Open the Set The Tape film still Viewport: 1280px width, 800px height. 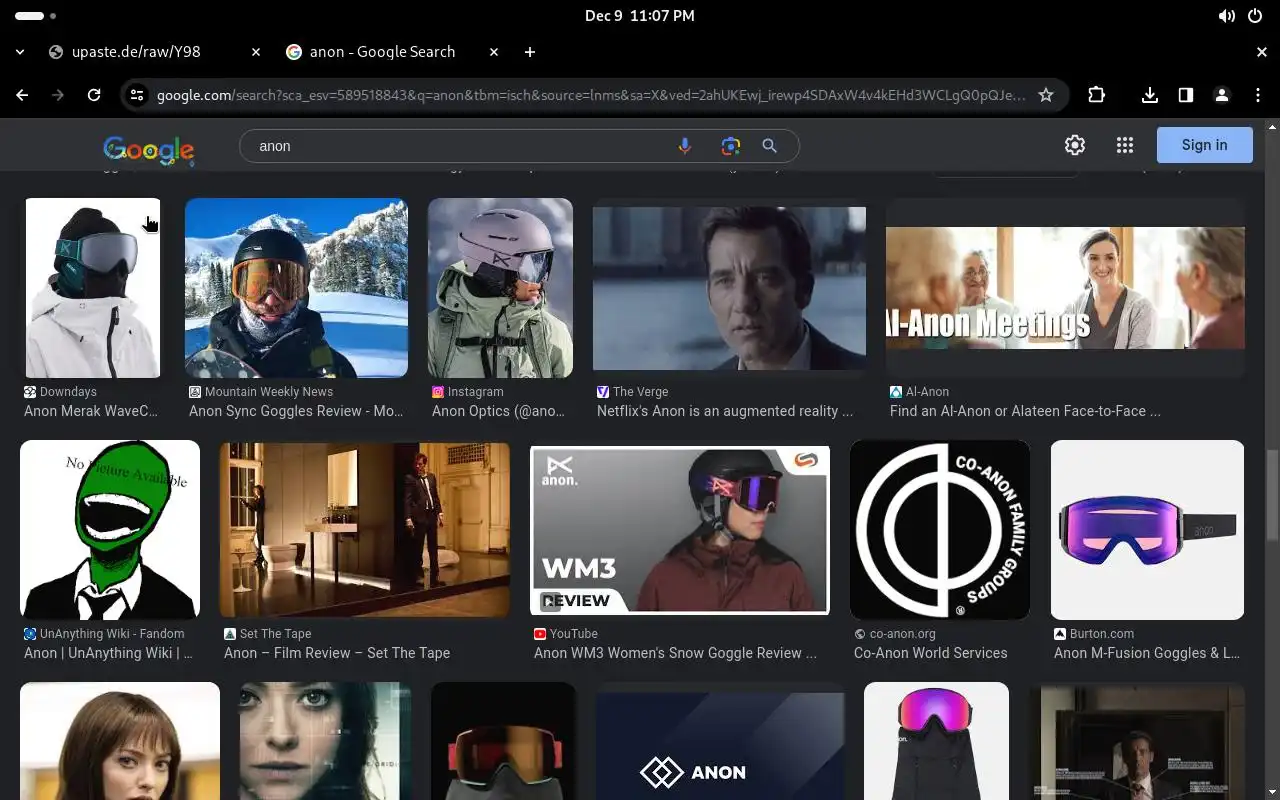(x=365, y=530)
